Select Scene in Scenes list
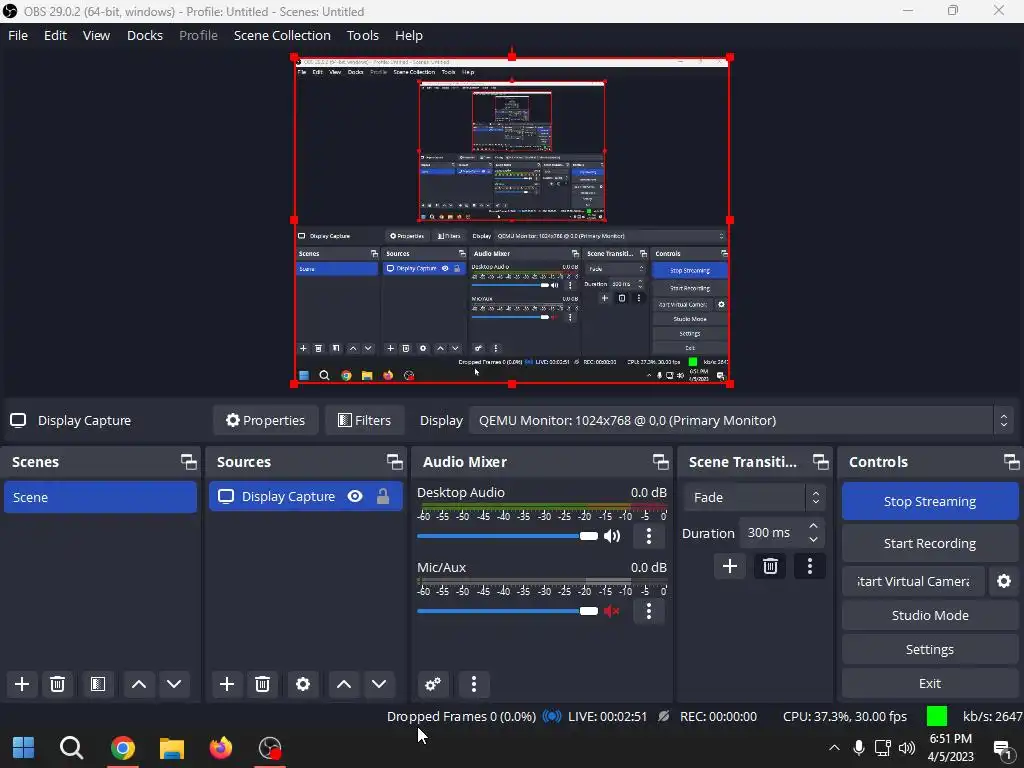The width and height of the screenshot is (1024, 768). [101, 497]
